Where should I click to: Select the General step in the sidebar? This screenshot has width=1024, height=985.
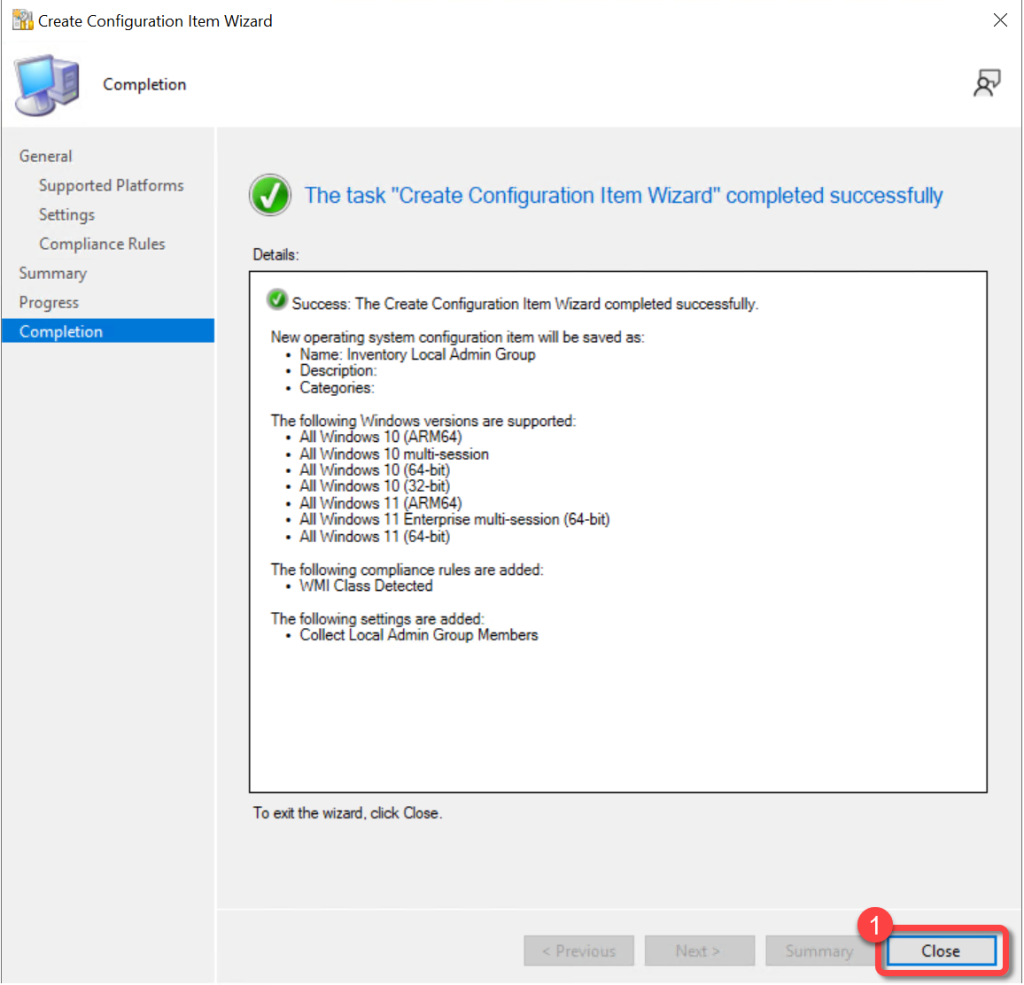[x=46, y=156]
